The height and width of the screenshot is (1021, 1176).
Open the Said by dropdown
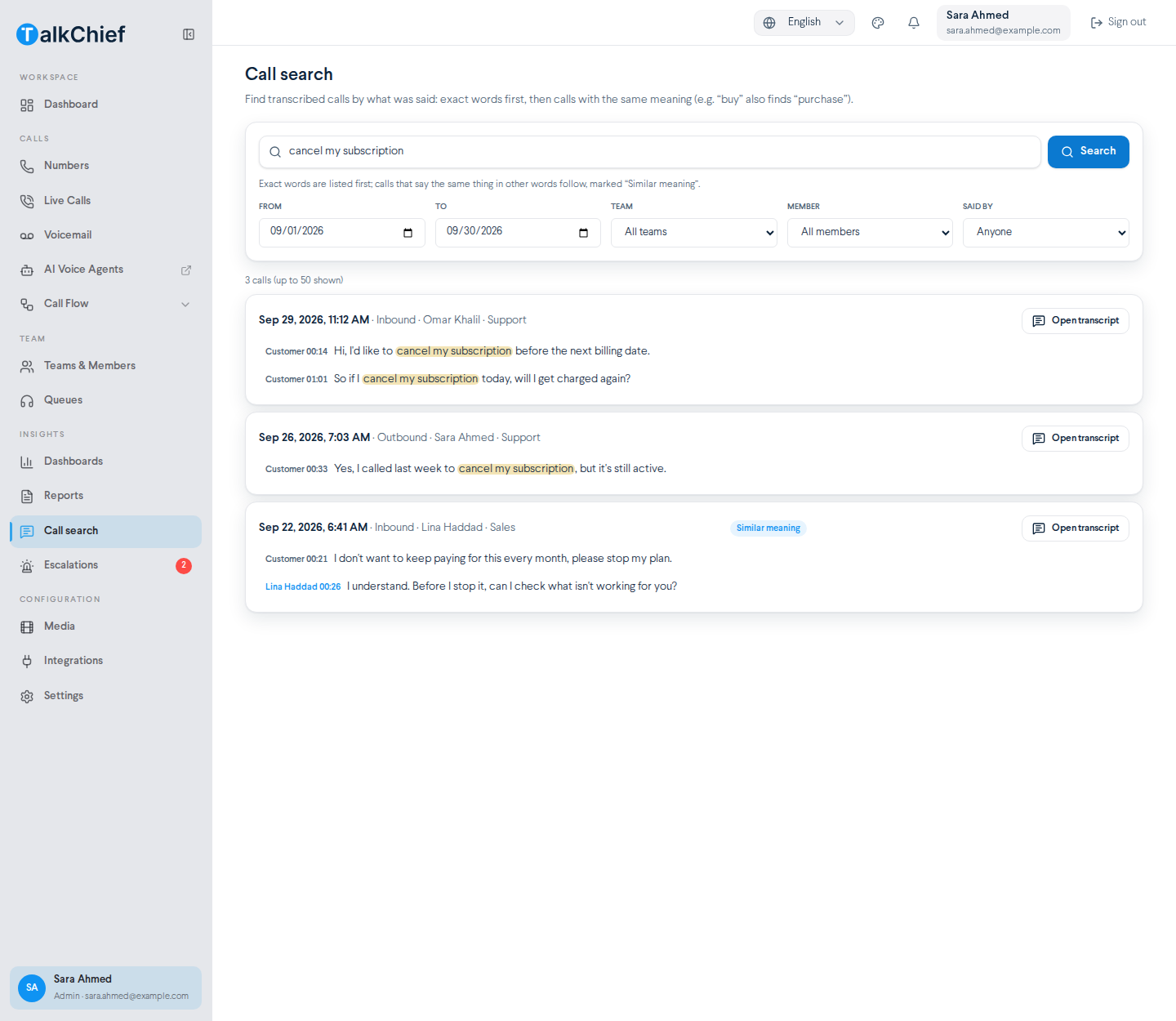(1046, 233)
